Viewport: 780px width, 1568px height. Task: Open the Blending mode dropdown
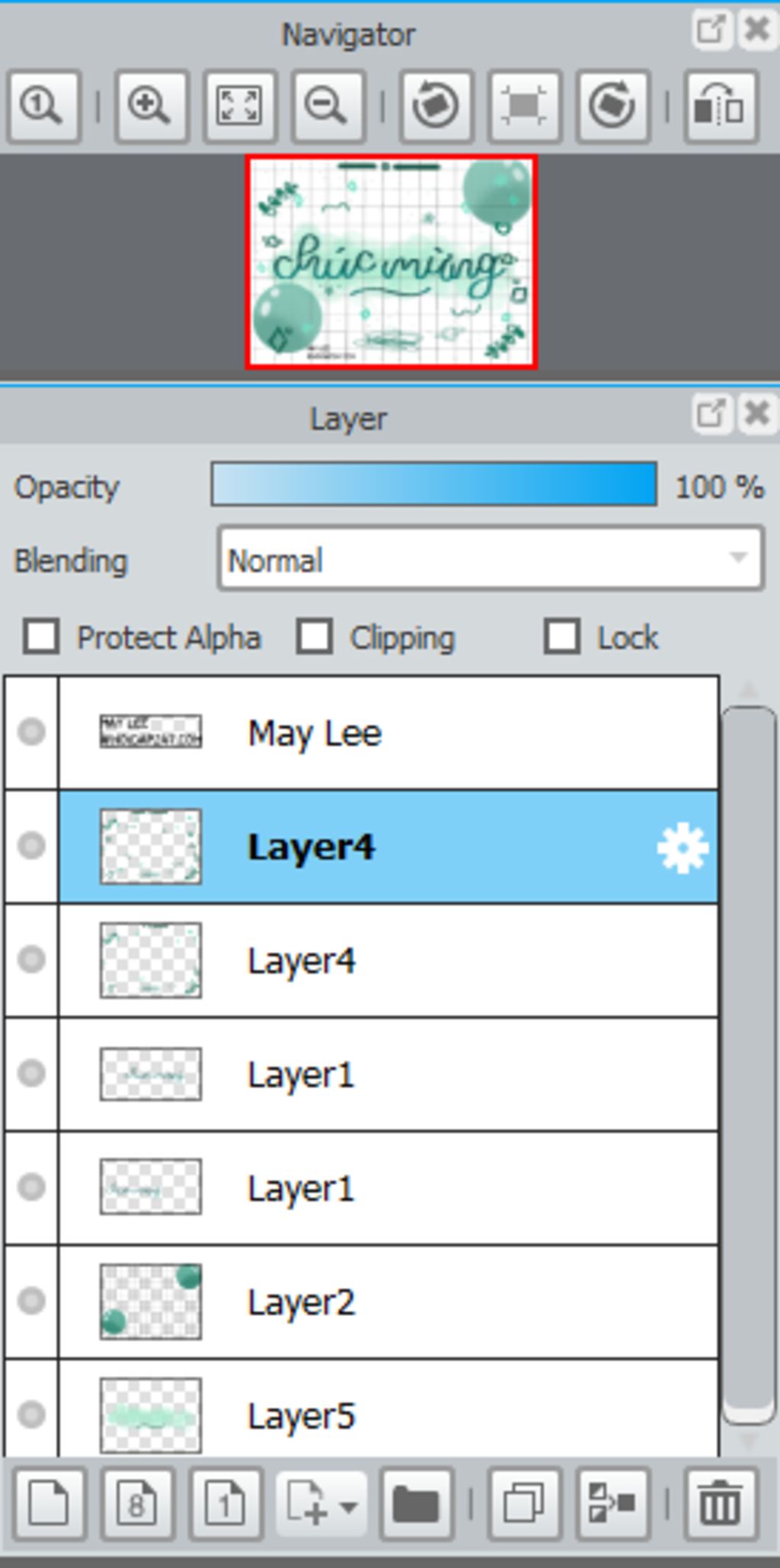(491, 560)
